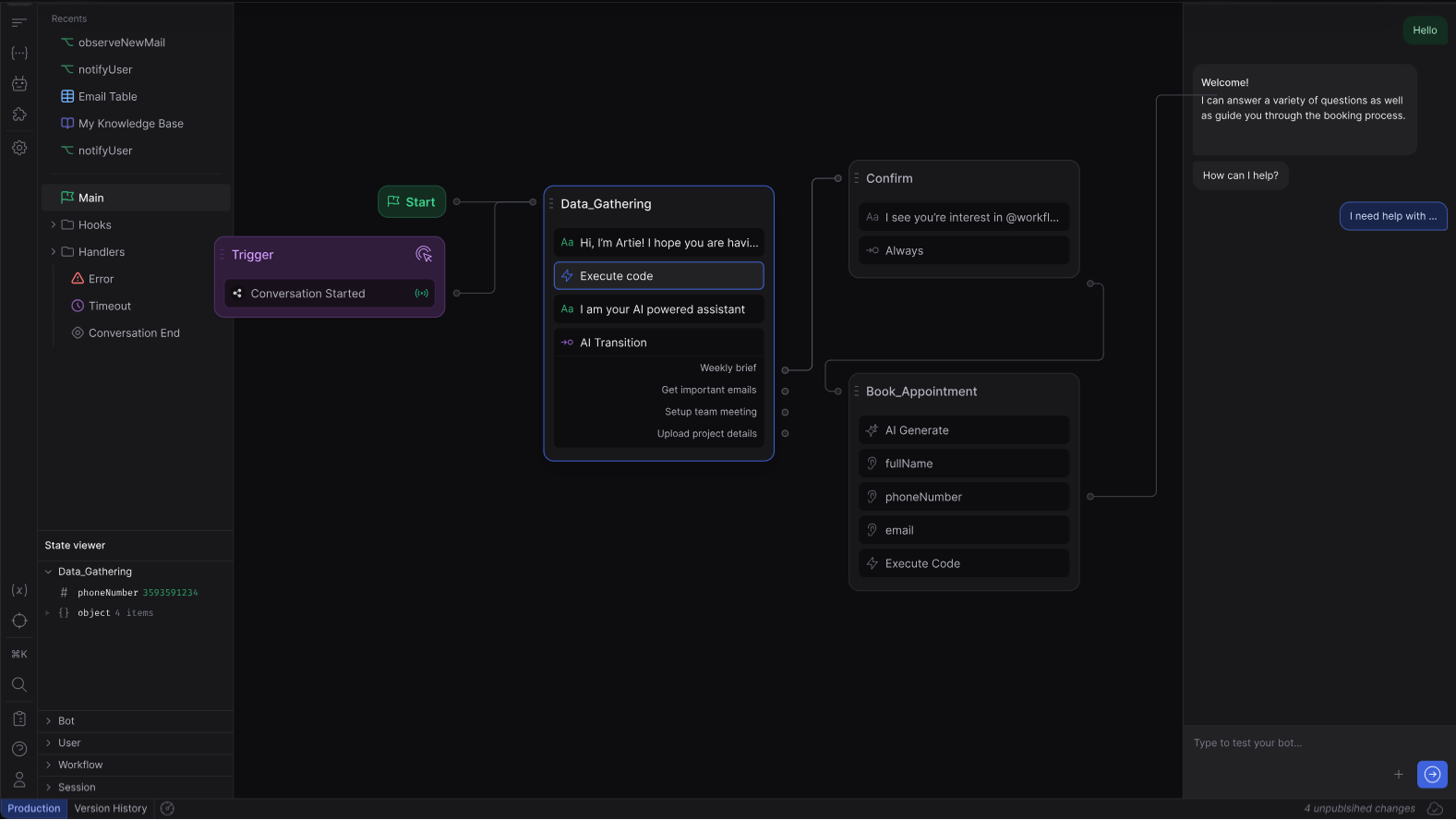1456x820 pixels.
Task: Click the variables (x) sidebar icon
Action: tap(19, 590)
